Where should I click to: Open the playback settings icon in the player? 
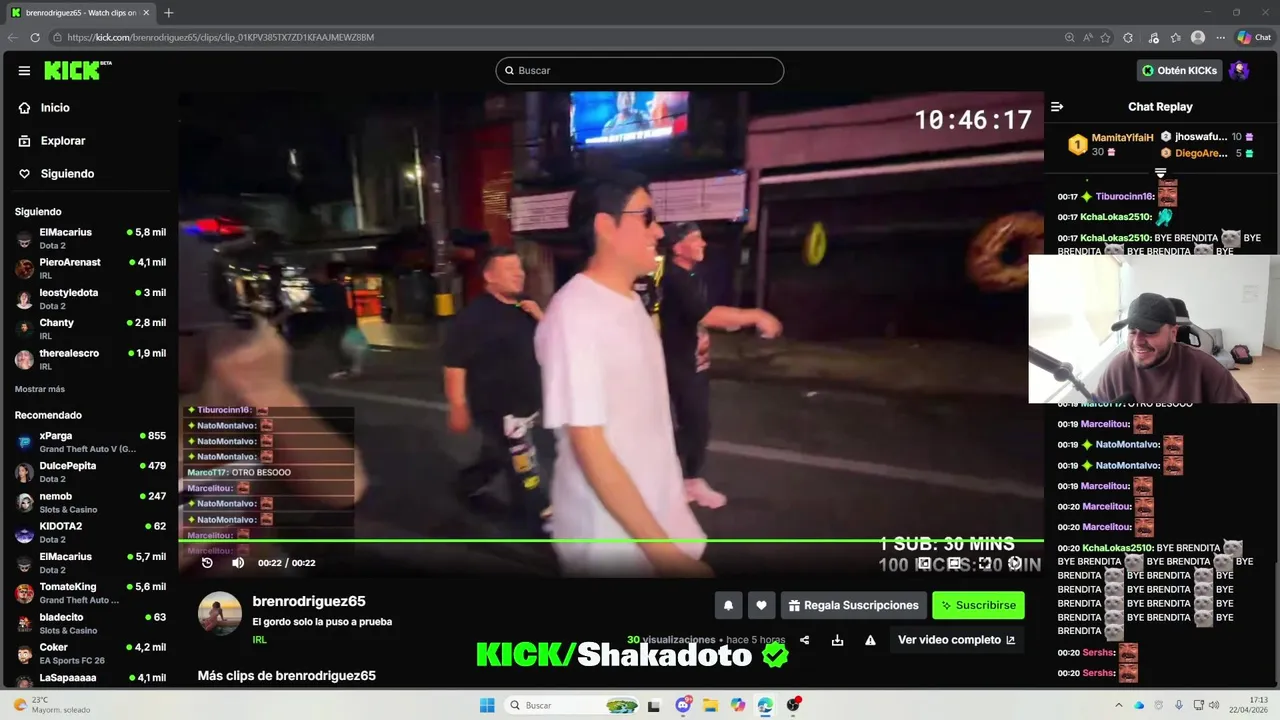click(1015, 563)
